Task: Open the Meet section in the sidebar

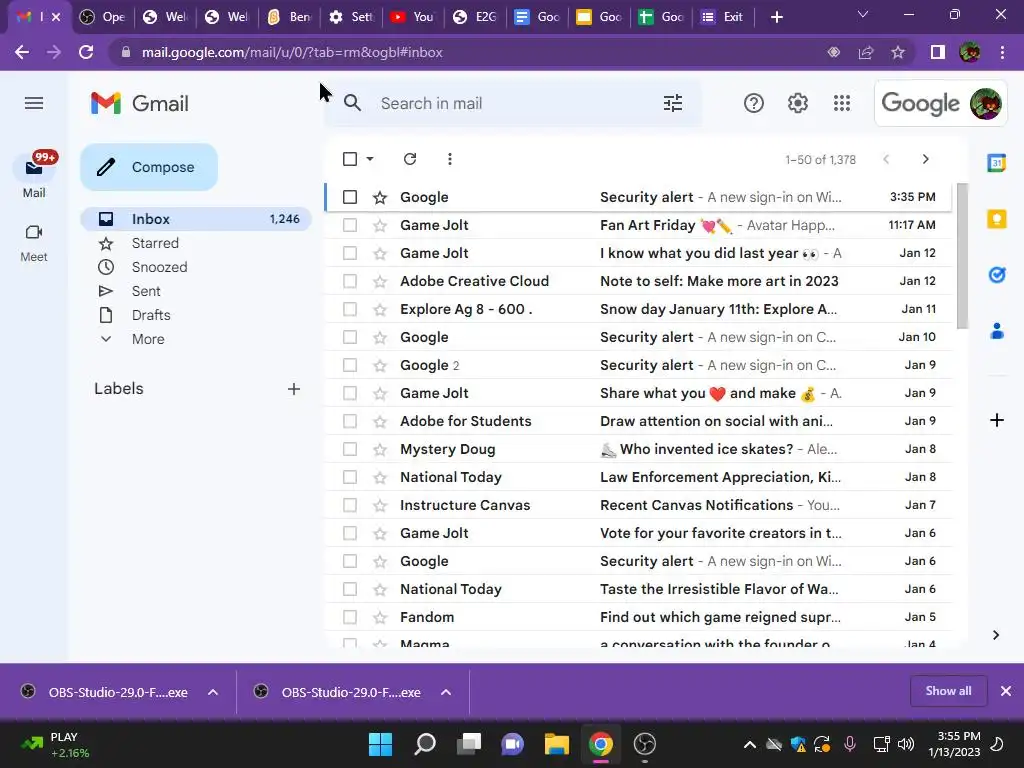Action: (x=34, y=243)
